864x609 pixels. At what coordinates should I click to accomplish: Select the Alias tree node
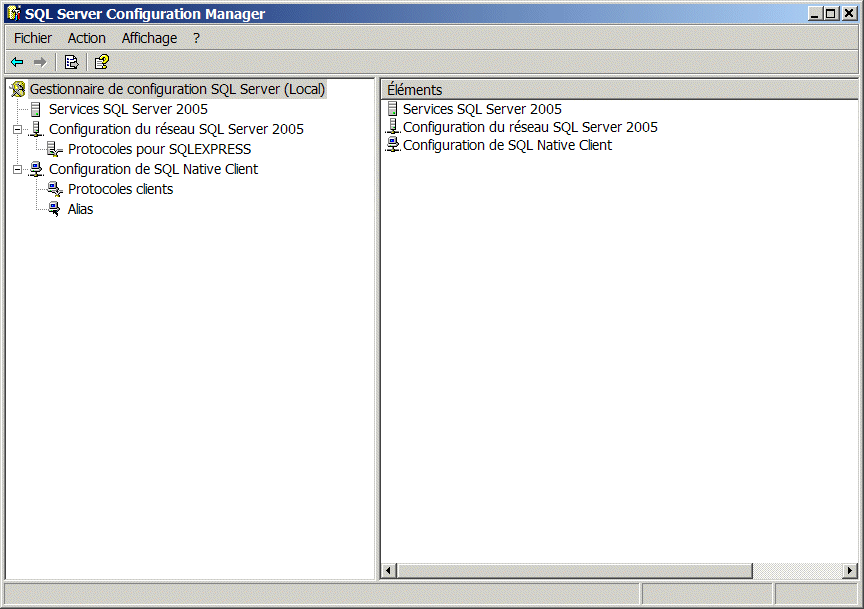80,209
